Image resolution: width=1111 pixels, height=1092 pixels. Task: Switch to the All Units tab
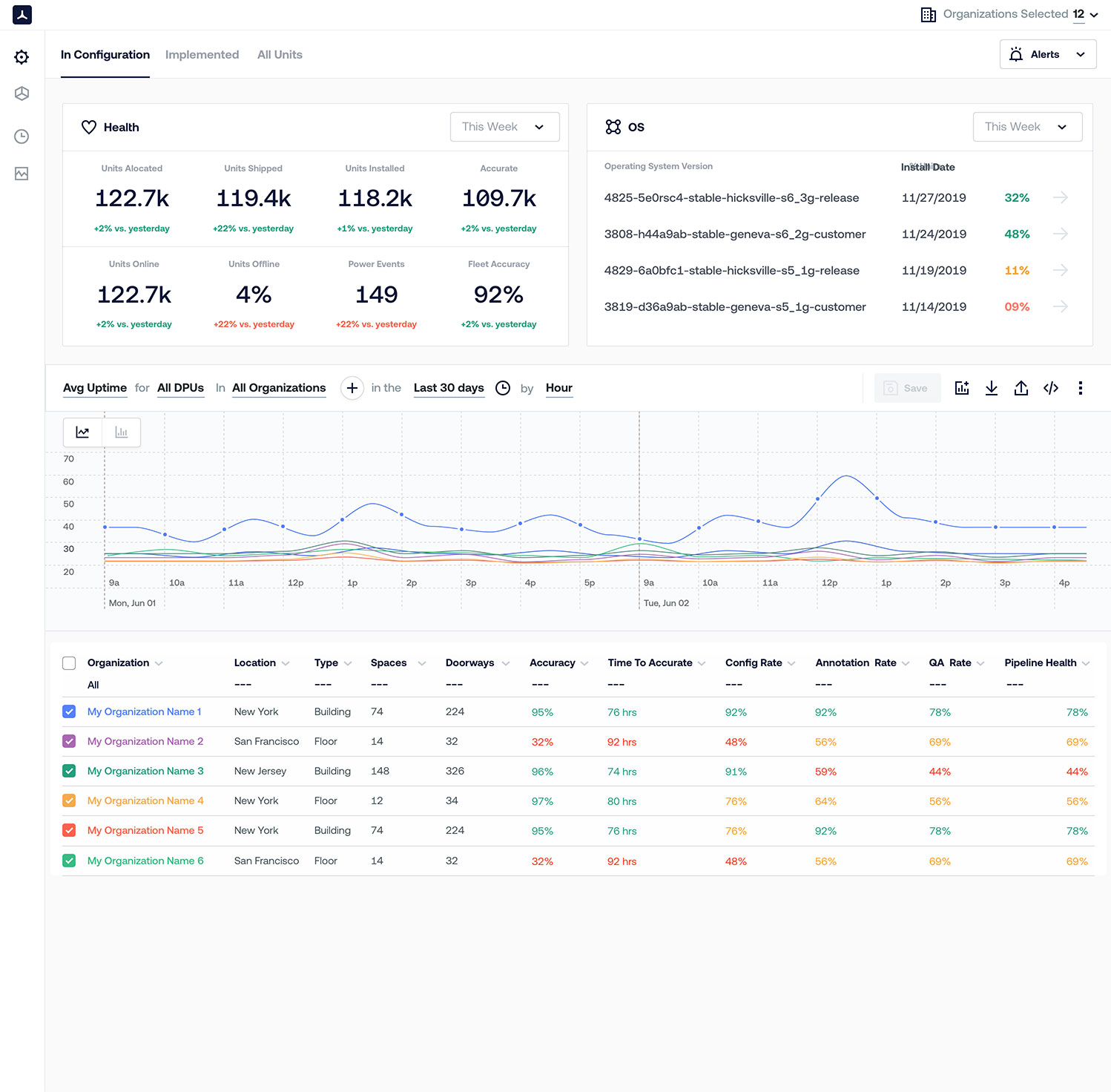(280, 55)
